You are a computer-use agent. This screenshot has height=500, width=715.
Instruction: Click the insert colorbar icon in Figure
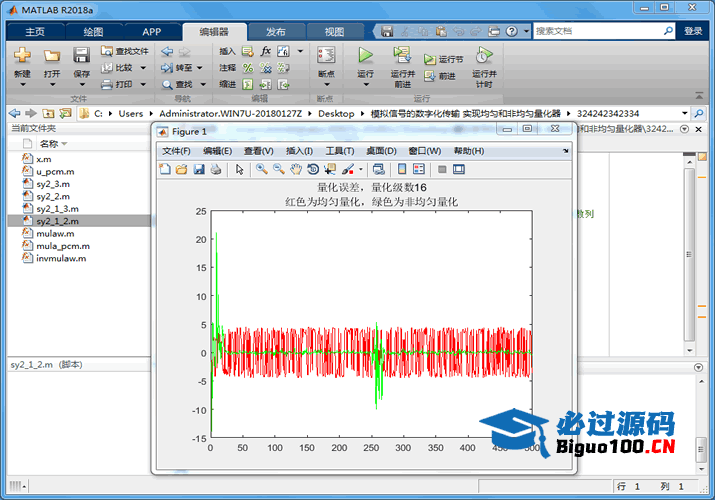coord(402,170)
